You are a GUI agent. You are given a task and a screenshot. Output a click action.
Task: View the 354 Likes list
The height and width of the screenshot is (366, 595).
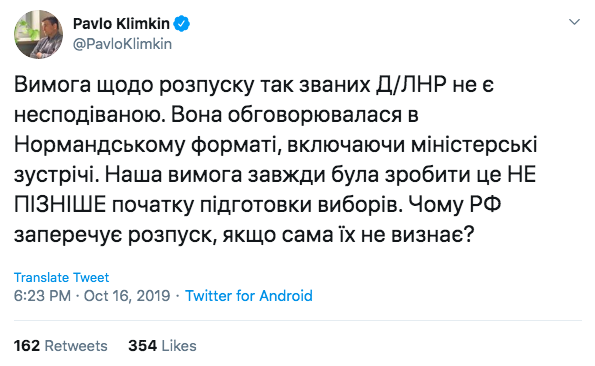162,346
